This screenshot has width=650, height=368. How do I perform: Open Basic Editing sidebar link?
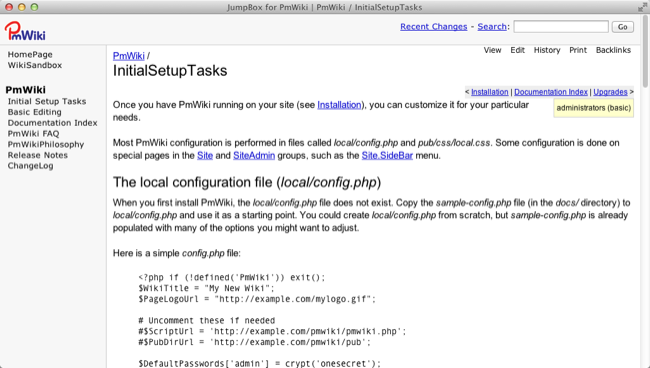[x=34, y=112]
